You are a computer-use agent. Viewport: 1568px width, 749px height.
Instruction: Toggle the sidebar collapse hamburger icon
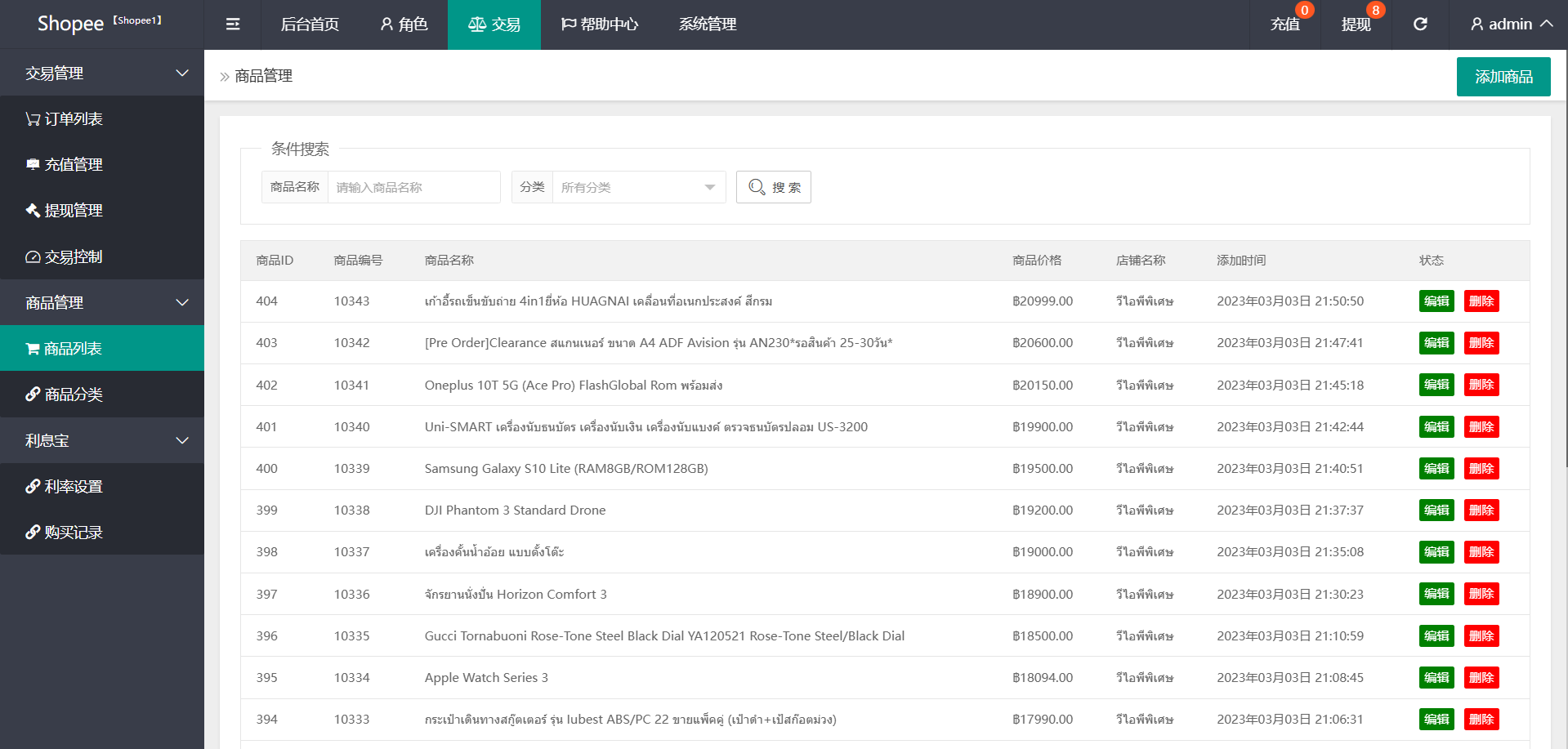point(233,25)
